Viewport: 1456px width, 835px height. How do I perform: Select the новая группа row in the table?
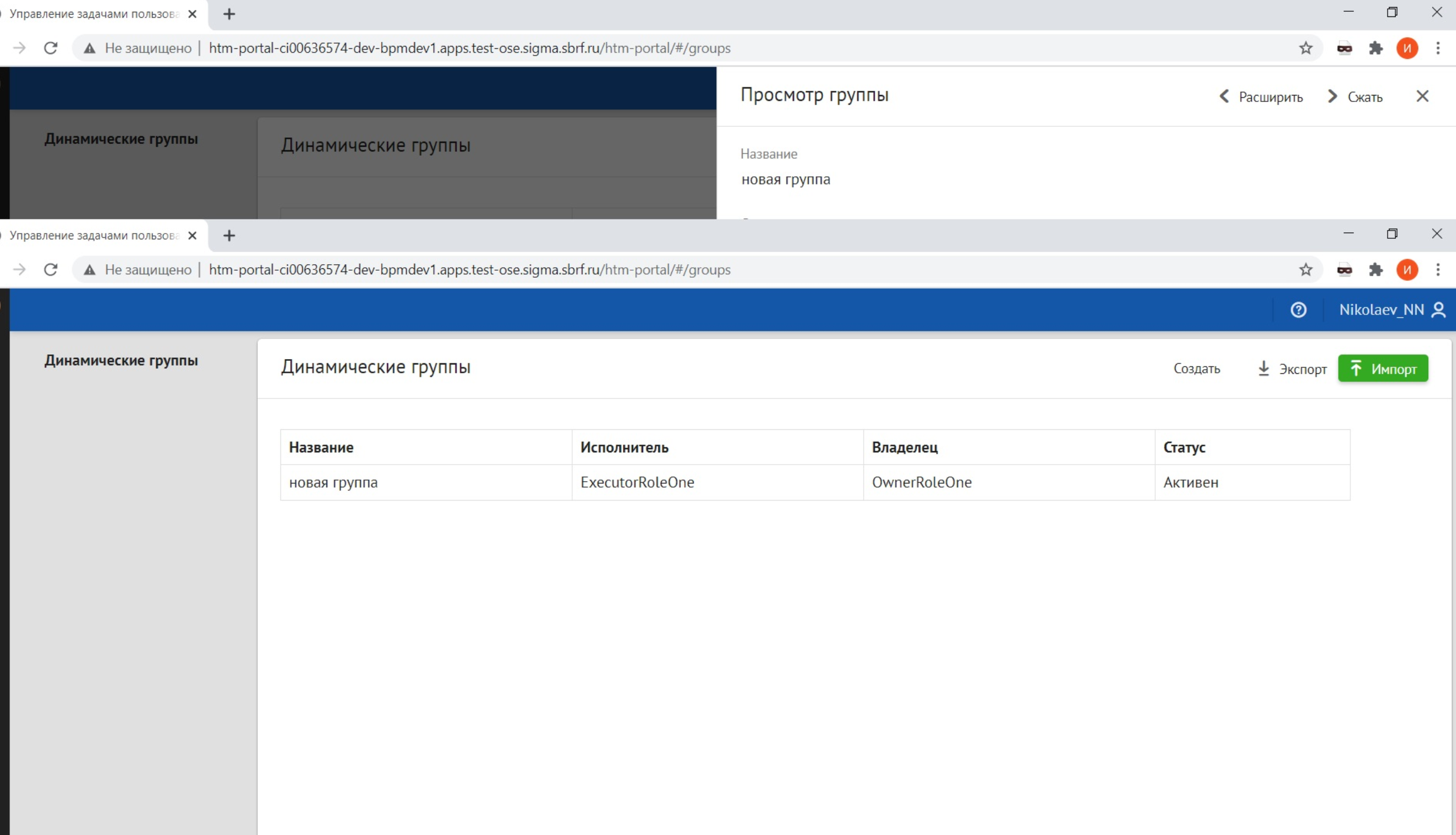click(x=333, y=482)
